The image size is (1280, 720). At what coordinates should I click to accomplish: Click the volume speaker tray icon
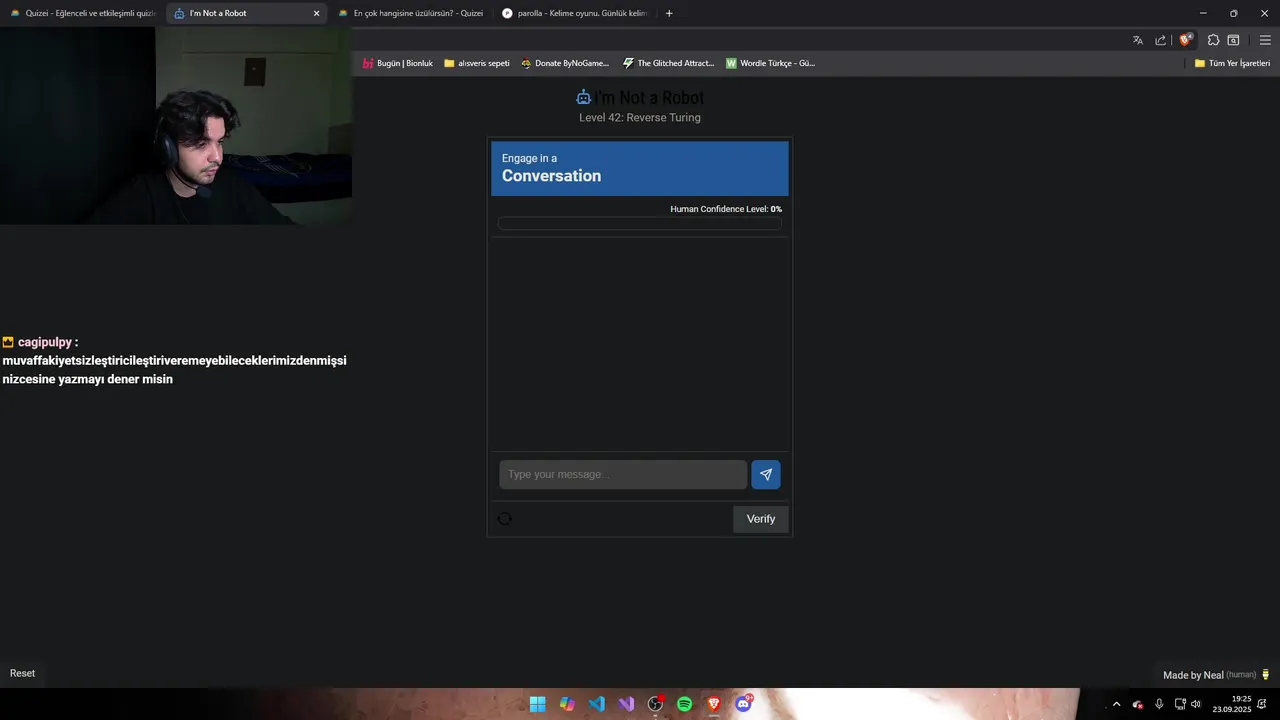pos(1196,704)
